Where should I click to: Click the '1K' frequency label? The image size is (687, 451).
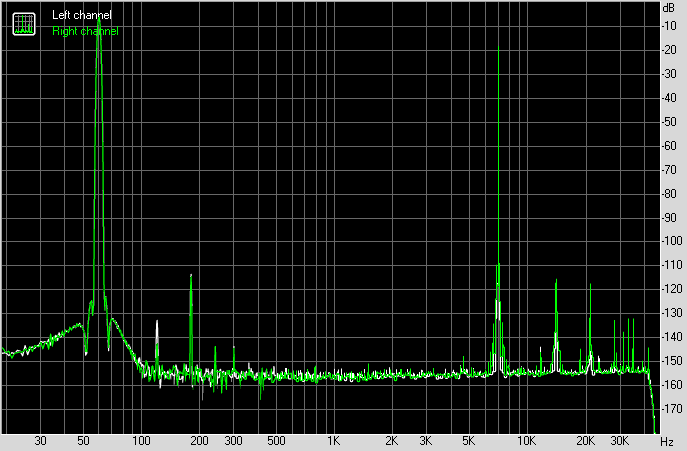point(333,440)
